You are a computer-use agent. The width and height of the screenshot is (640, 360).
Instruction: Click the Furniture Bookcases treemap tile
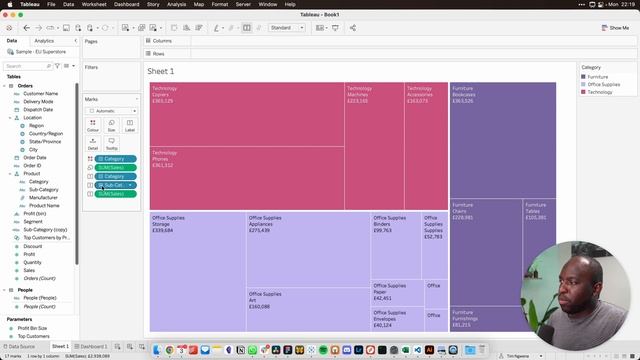pyautogui.click(x=503, y=140)
